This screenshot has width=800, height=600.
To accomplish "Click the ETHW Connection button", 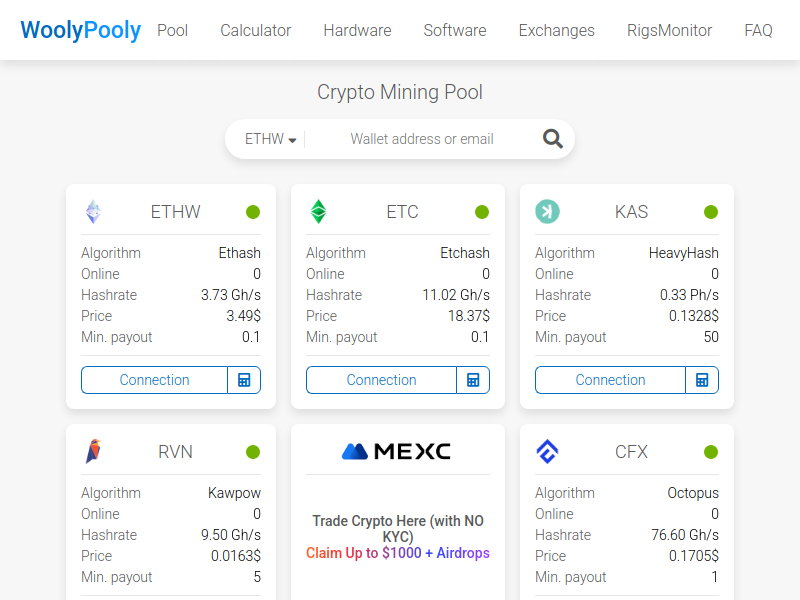I will [154, 380].
